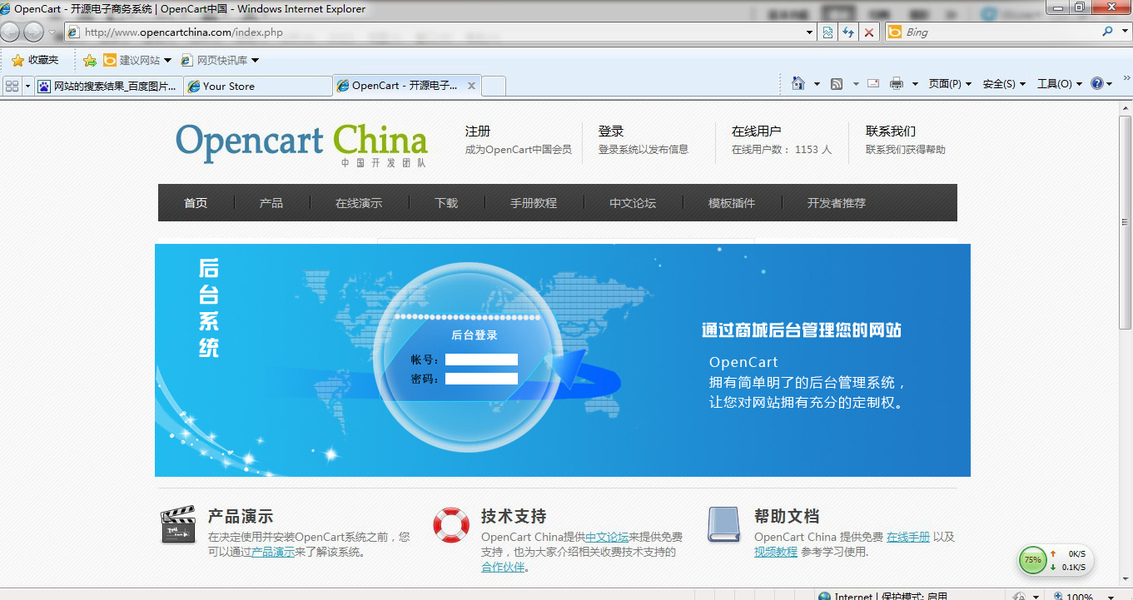Expand the address bar history dropdown
This screenshot has height=600, width=1133.
pos(809,32)
